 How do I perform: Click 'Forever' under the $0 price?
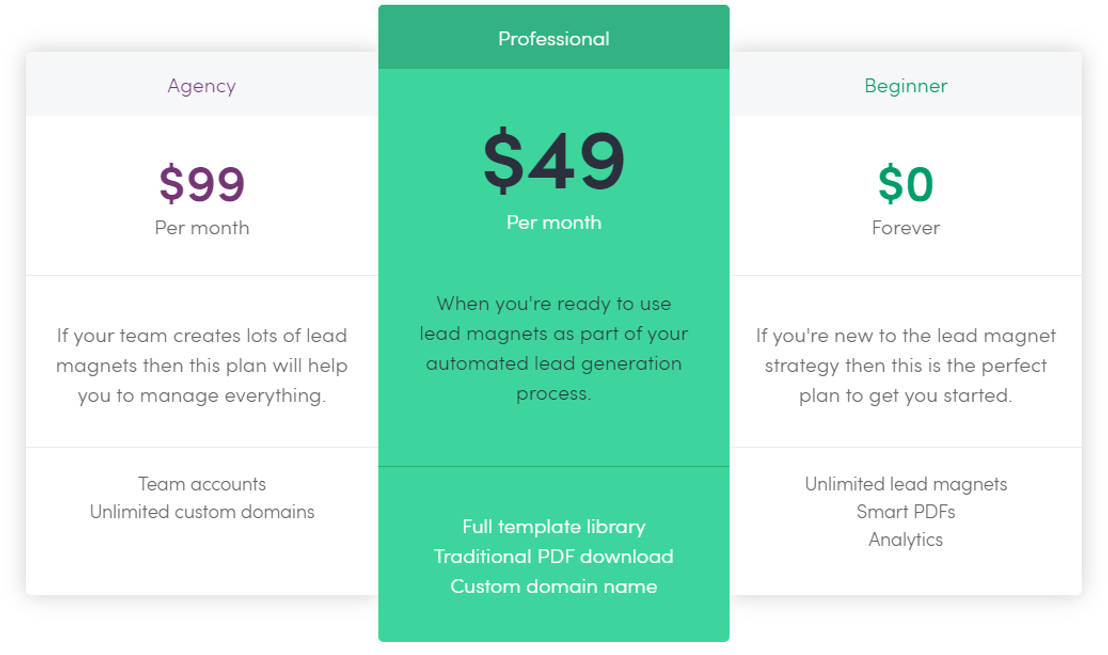pos(906,227)
